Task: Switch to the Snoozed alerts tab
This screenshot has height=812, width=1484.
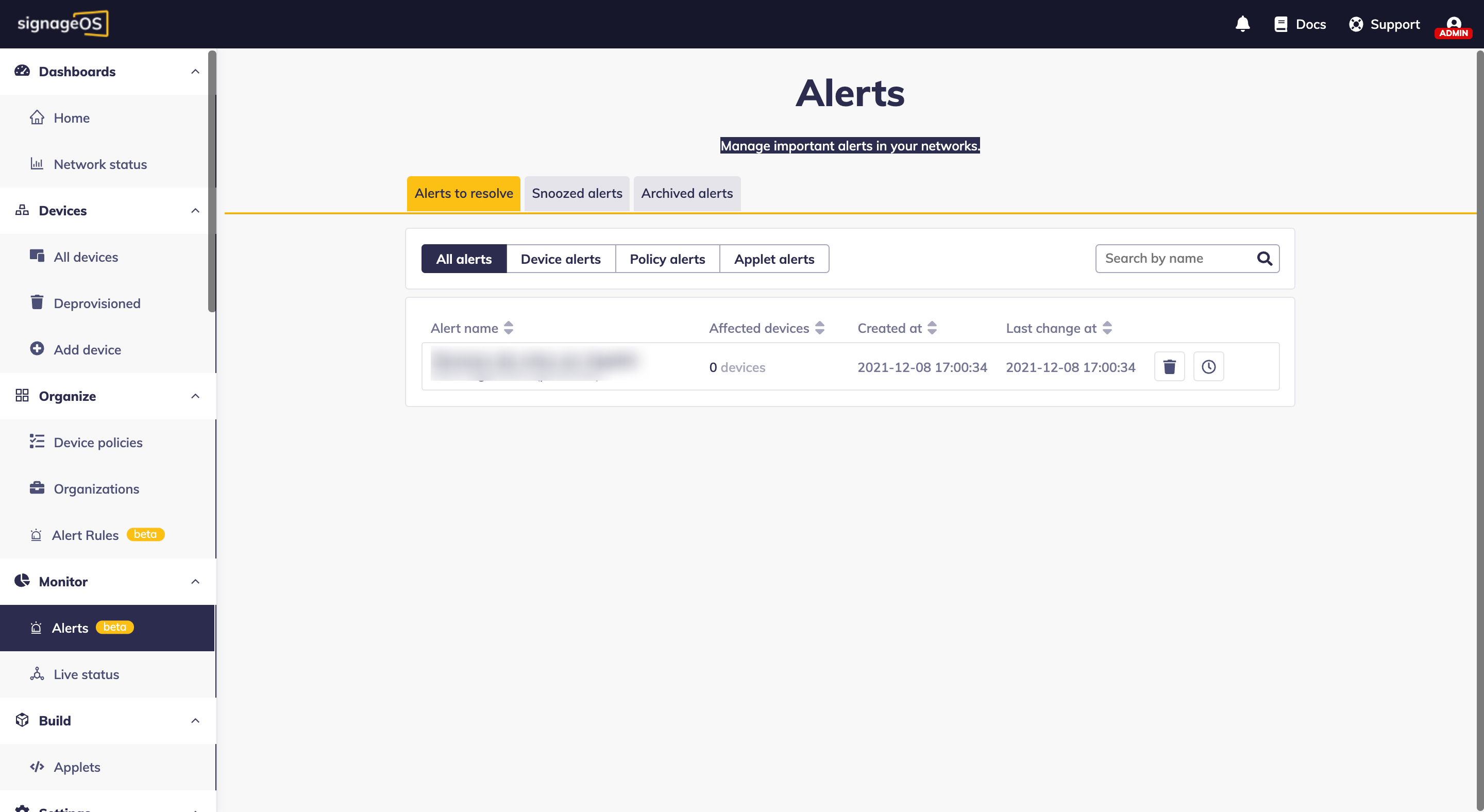Action: tap(576, 194)
